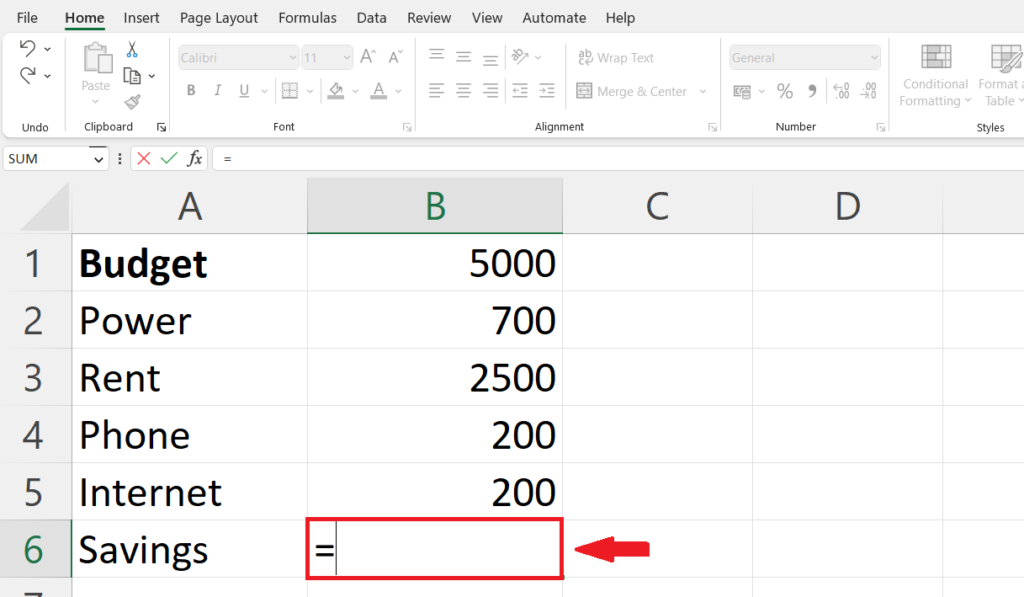Click the Orientation text angle icon
Image resolution: width=1024 pixels, height=597 pixels.
[520, 57]
